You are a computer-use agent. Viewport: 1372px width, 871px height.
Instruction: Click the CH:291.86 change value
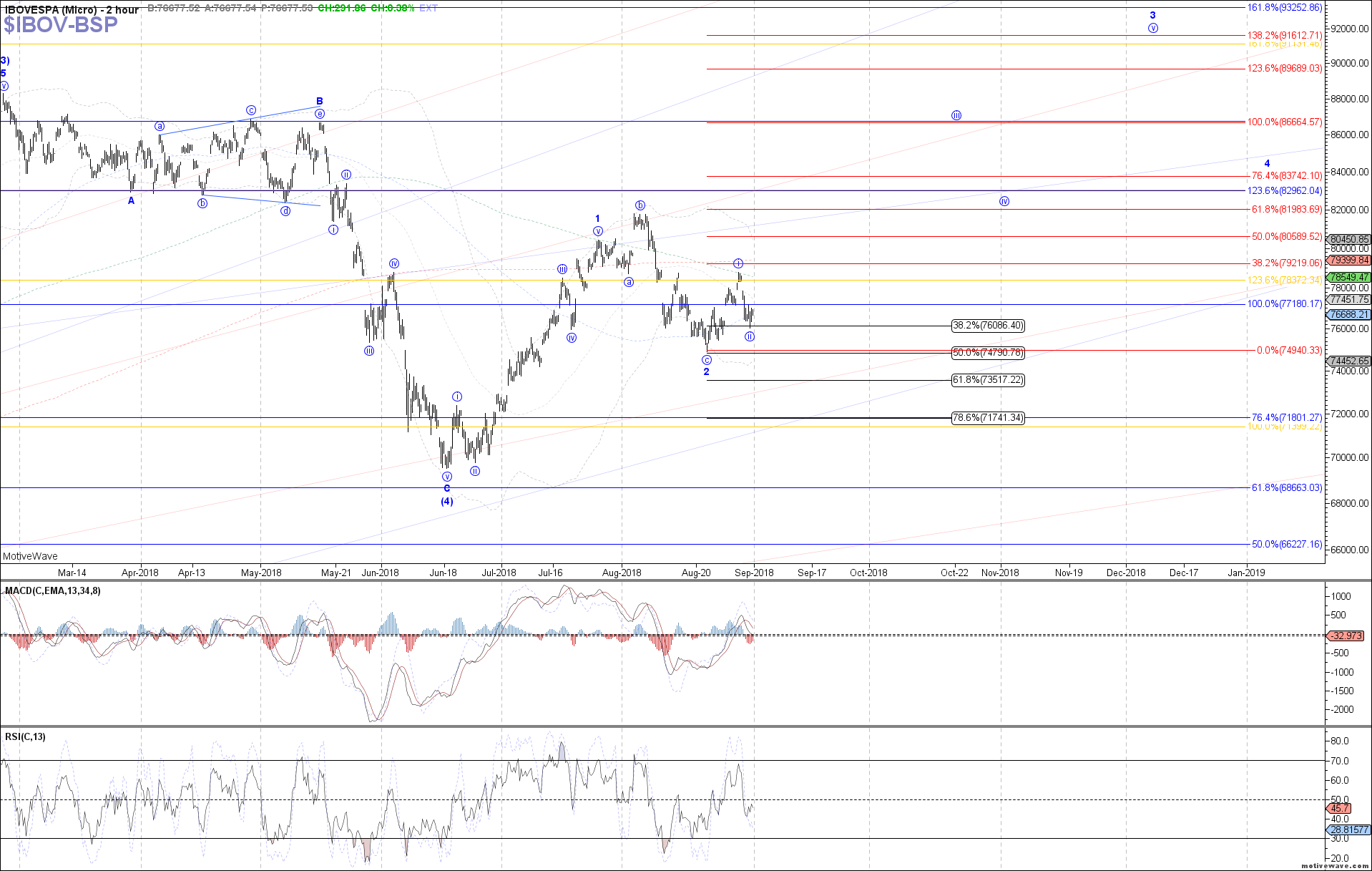coord(342,8)
